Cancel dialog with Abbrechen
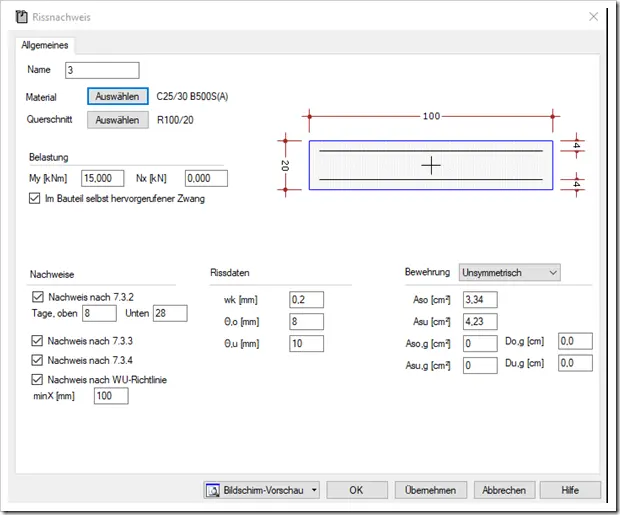 click(x=504, y=490)
